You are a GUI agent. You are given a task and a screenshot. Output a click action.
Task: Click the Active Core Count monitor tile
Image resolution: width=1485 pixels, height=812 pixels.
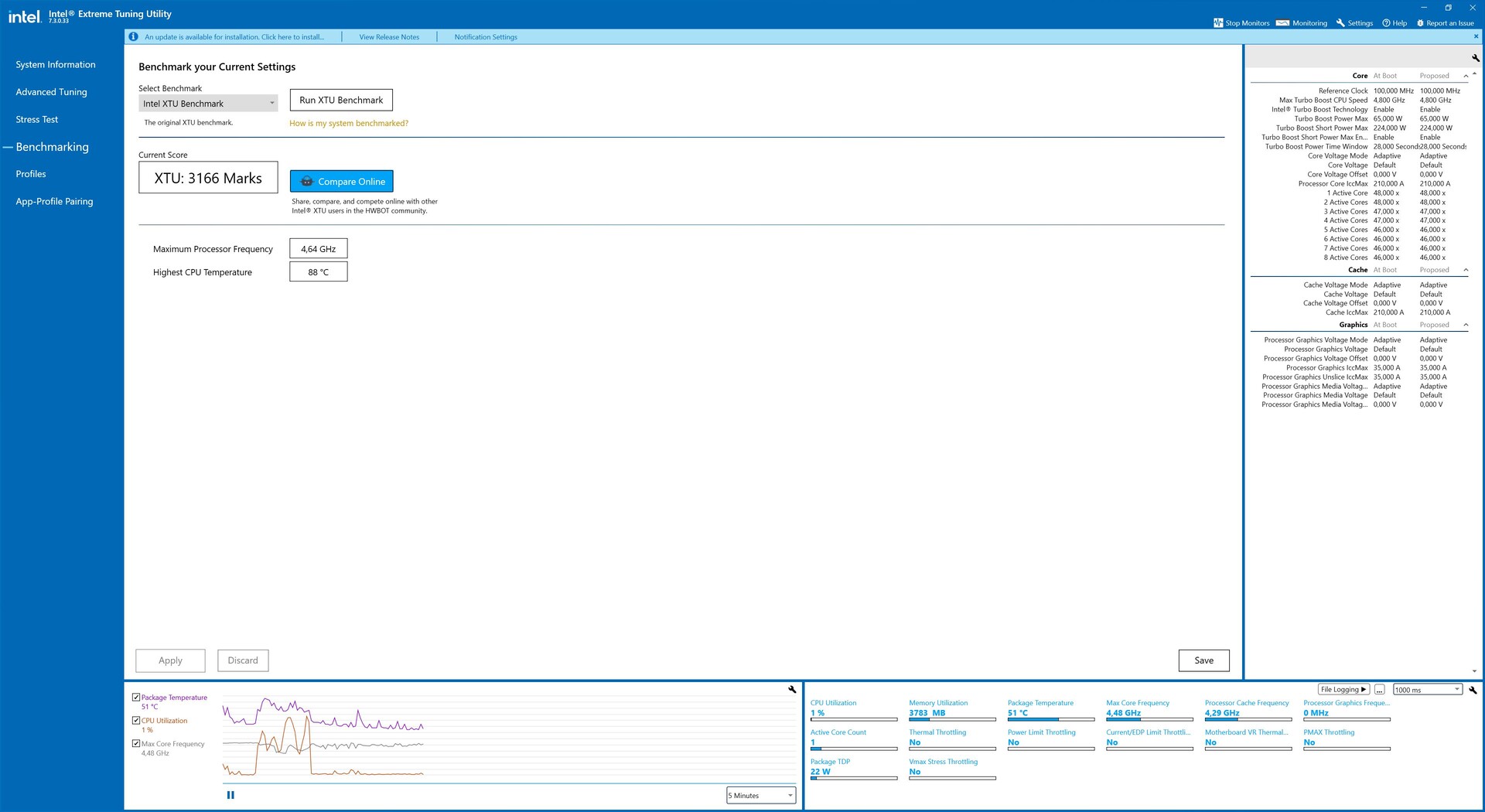click(854, 739)
